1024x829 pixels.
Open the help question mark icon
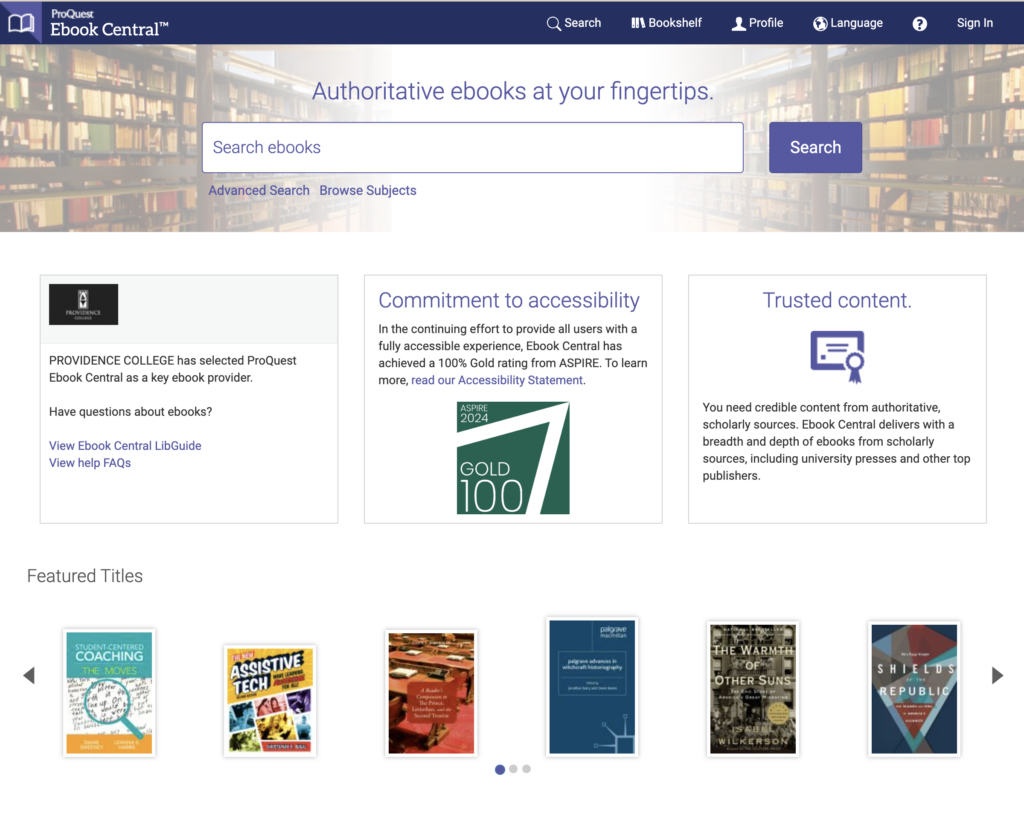(920, 24)
